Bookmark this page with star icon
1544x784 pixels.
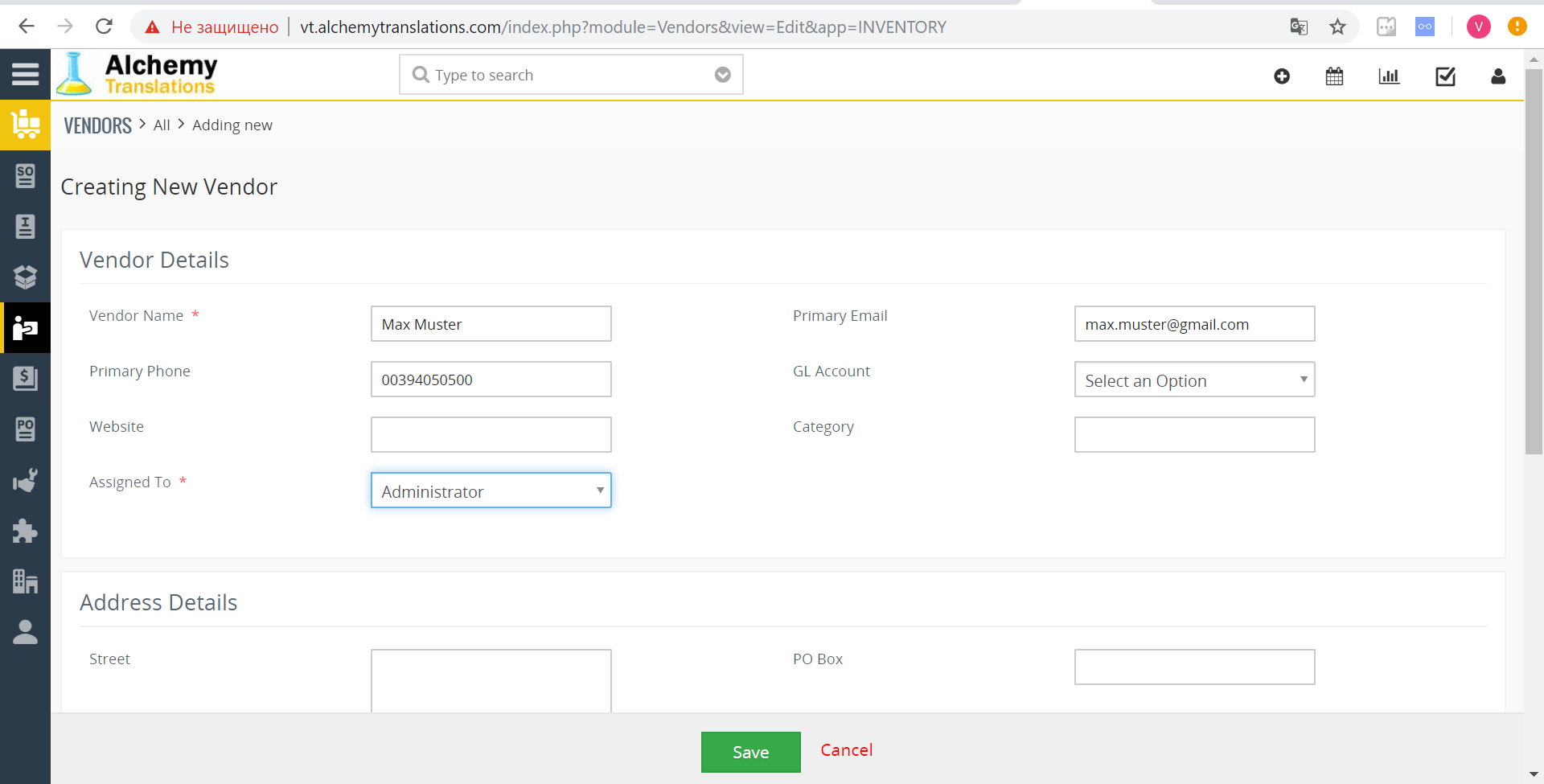1337,27
